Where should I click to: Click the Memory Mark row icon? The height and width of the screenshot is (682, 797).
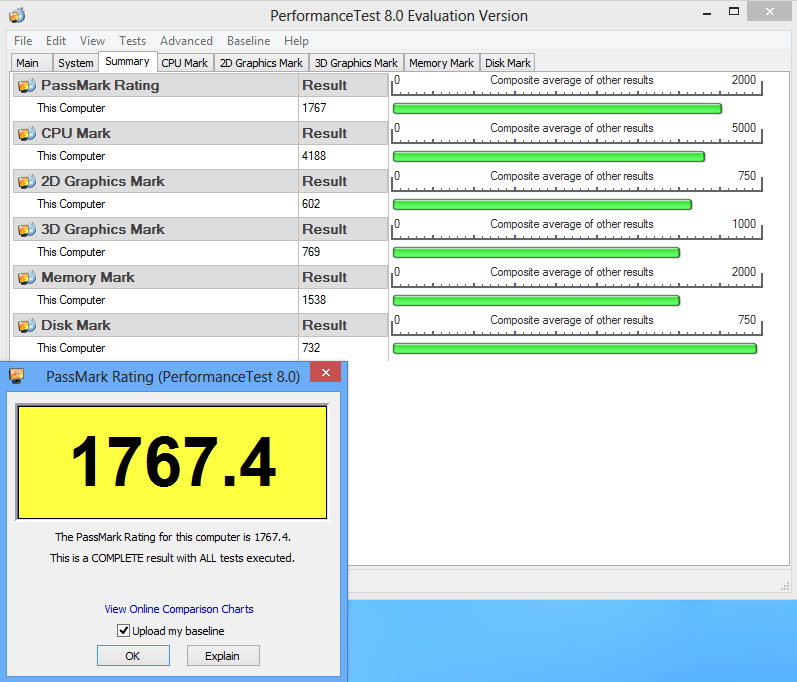click(27, 277)
